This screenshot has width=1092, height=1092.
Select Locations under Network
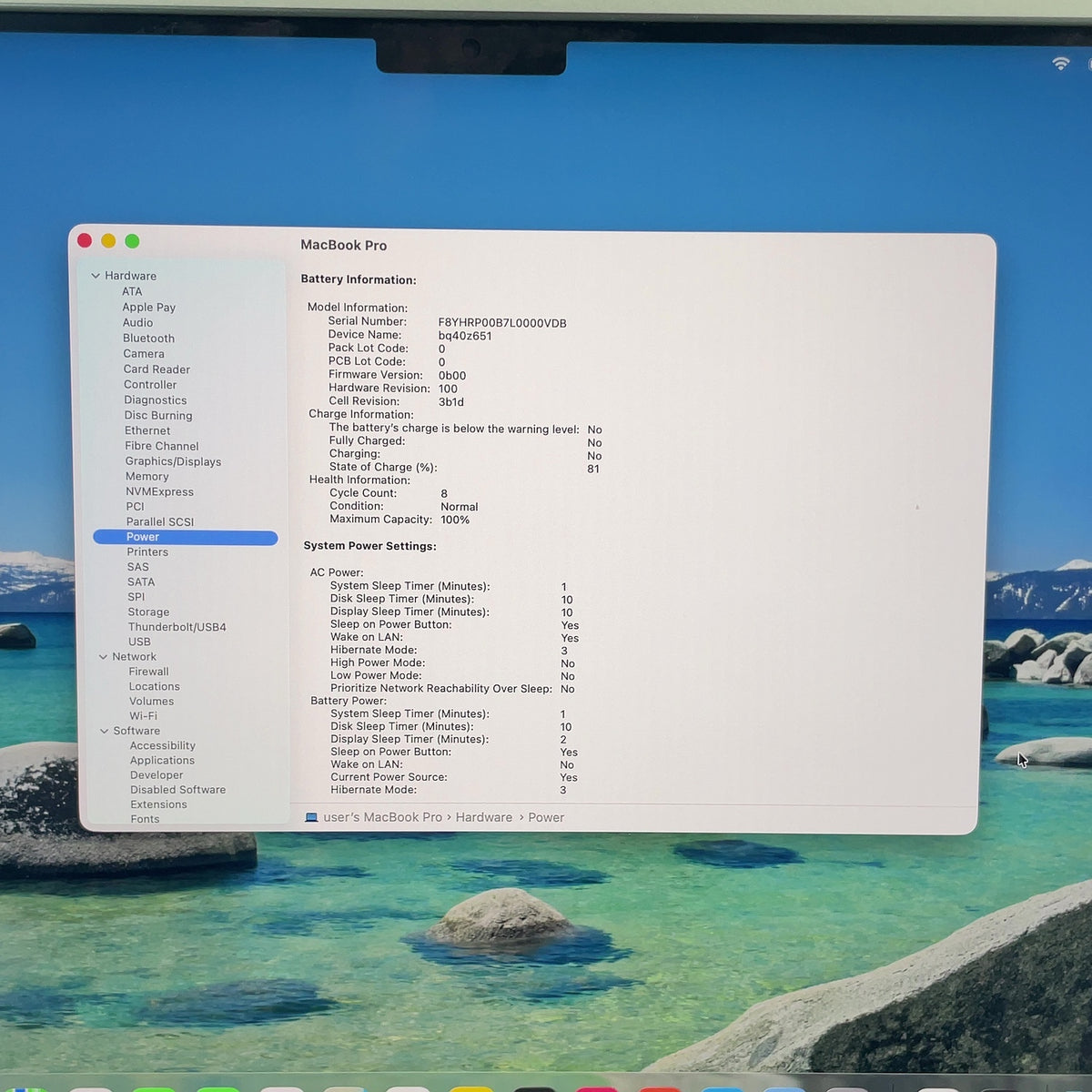[x=155, y=687]
